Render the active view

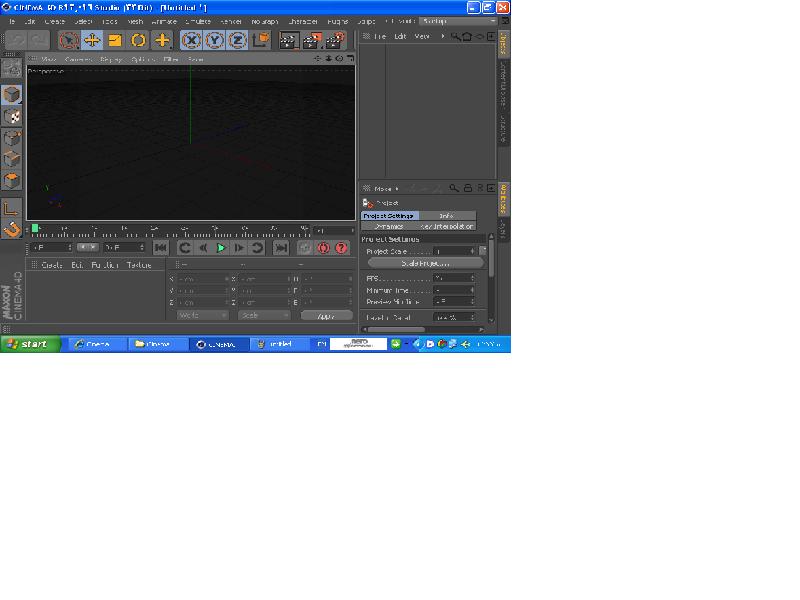tap(289, 40)
